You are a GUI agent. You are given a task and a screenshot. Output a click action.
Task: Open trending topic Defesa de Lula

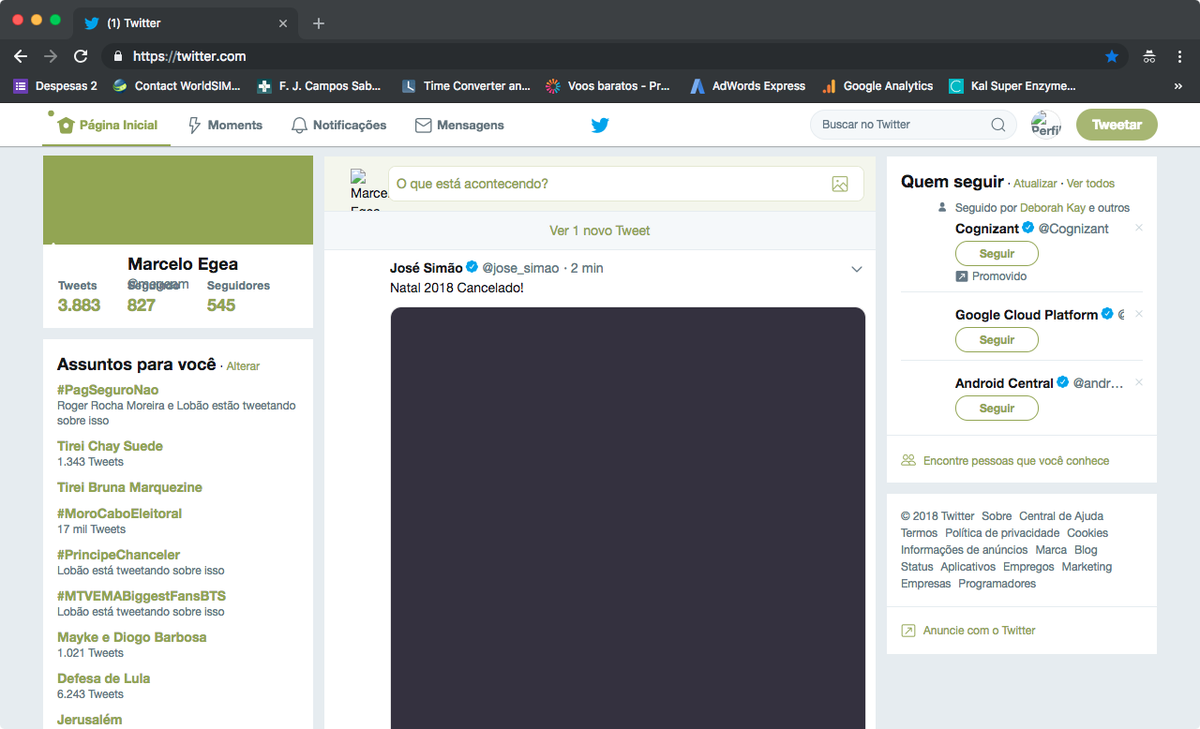pos(104,678)
